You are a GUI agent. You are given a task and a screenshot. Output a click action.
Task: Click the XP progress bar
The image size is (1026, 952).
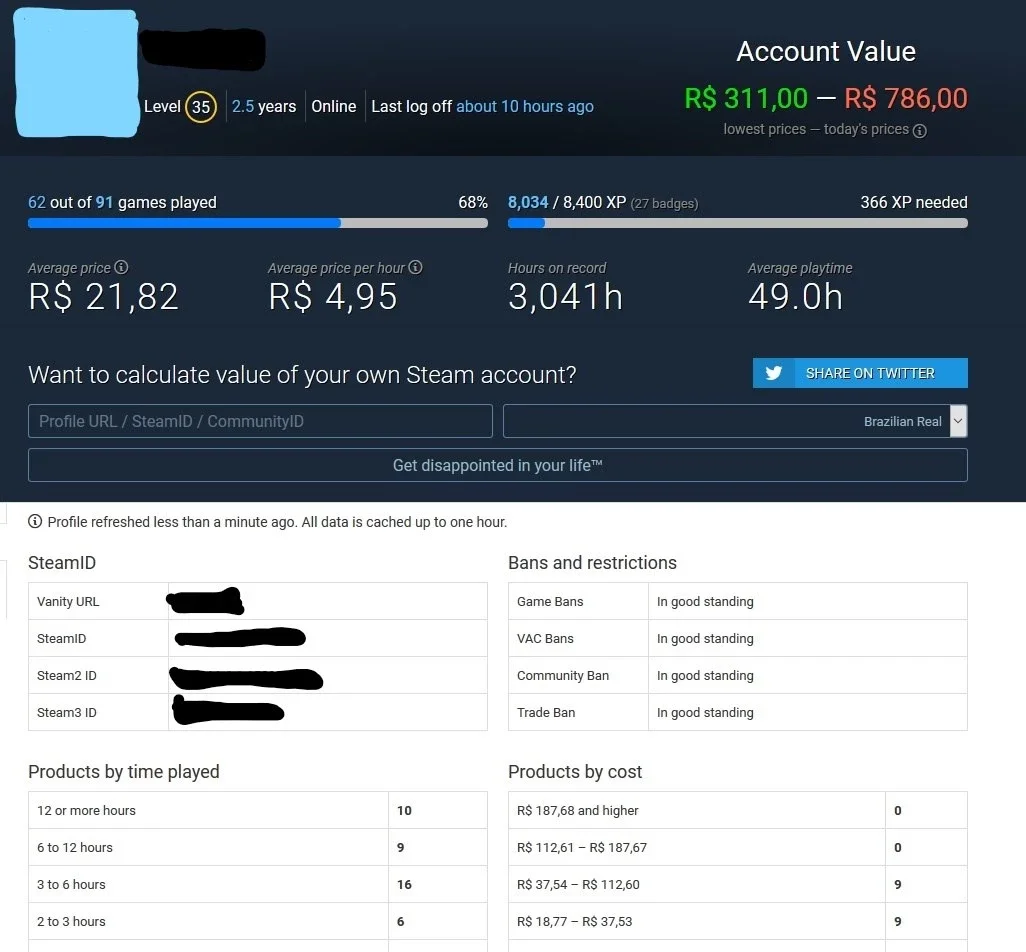[x=737, y=223]
